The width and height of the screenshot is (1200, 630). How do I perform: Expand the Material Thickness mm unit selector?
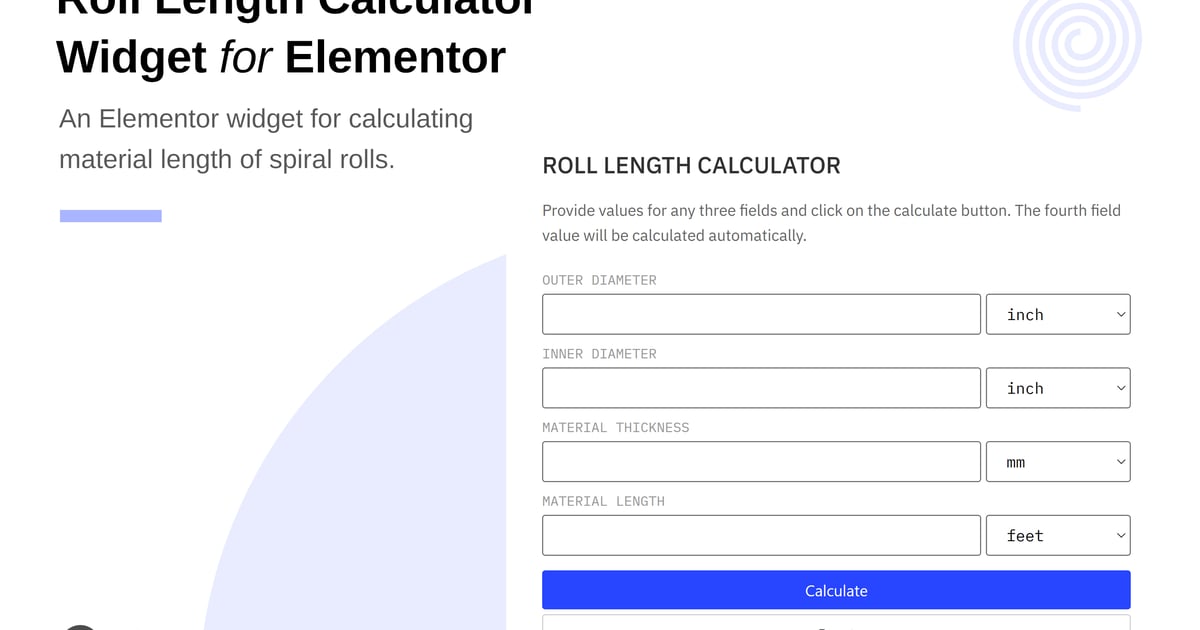coord(1058,462)
